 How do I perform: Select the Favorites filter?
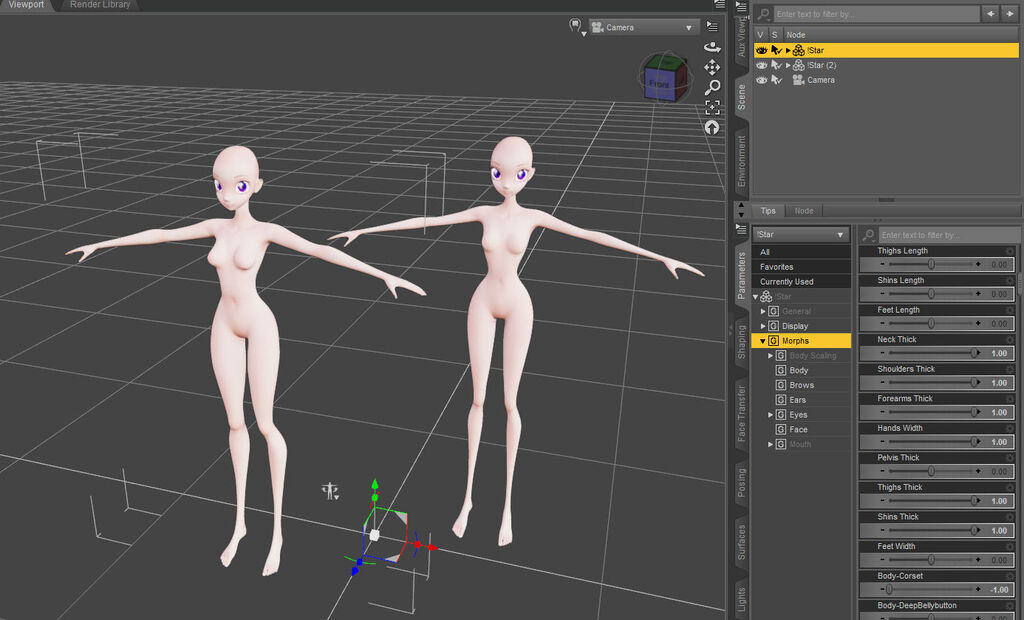(777, 267)
